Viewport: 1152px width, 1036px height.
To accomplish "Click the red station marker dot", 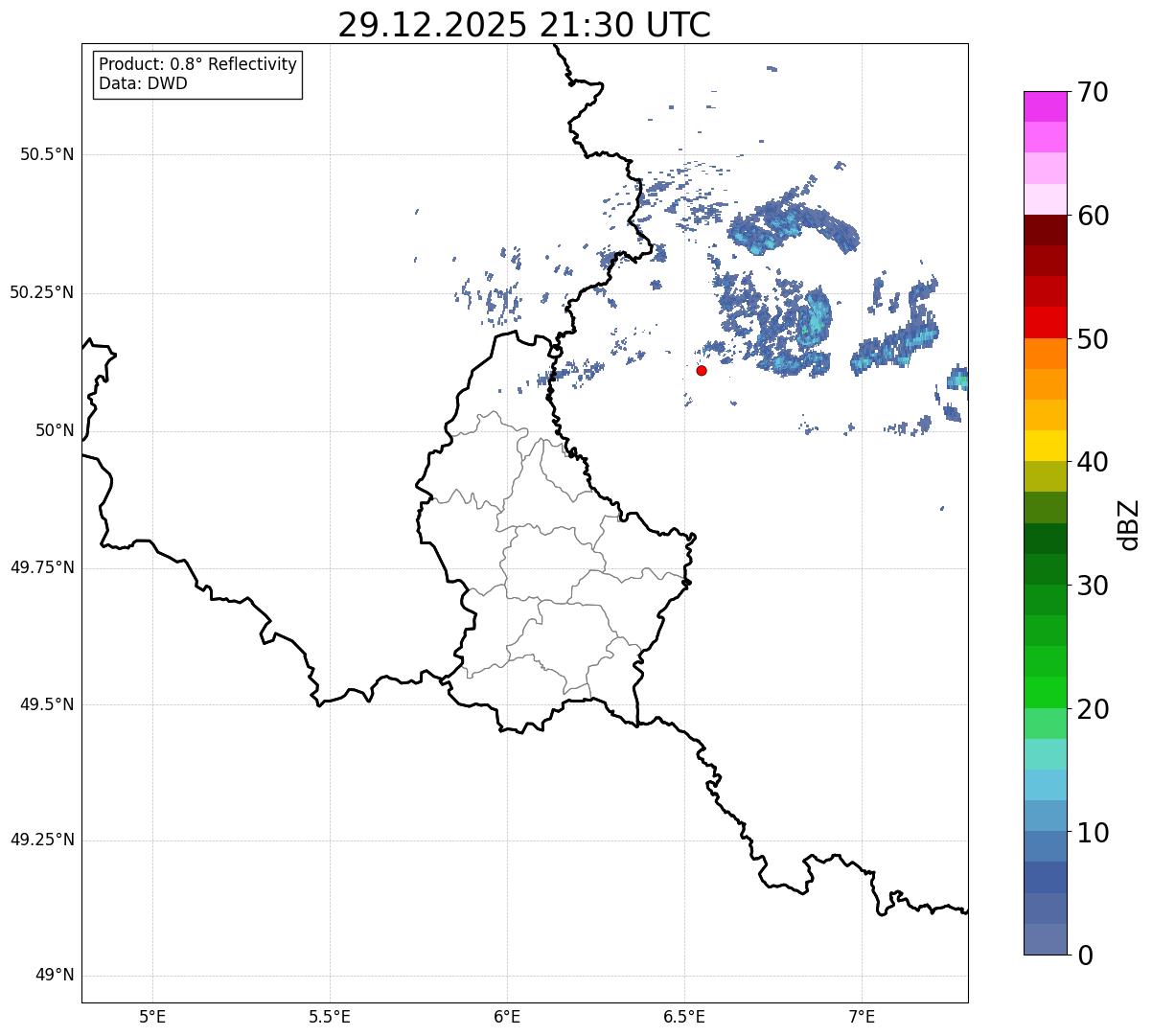I will 702,371.
